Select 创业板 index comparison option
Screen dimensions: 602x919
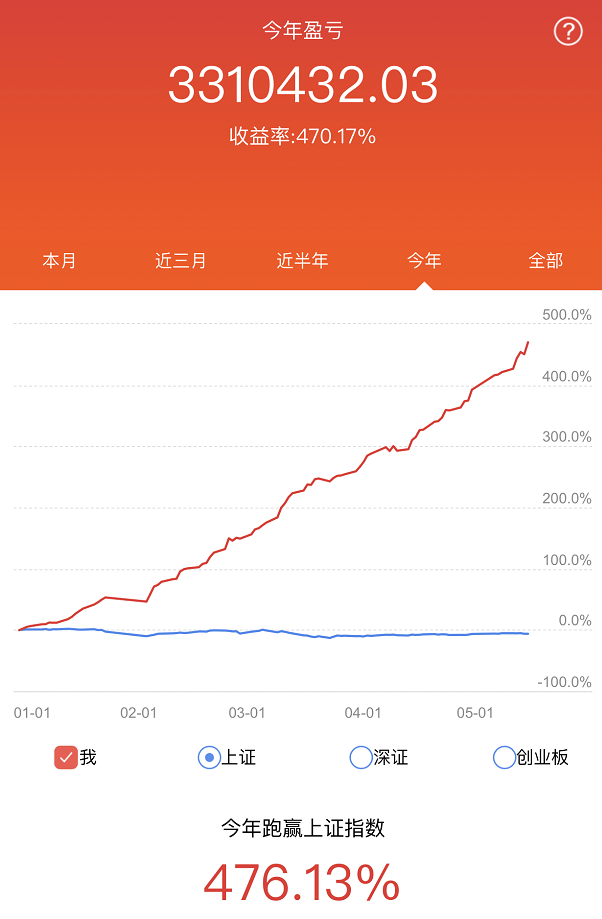coord(505,757)
